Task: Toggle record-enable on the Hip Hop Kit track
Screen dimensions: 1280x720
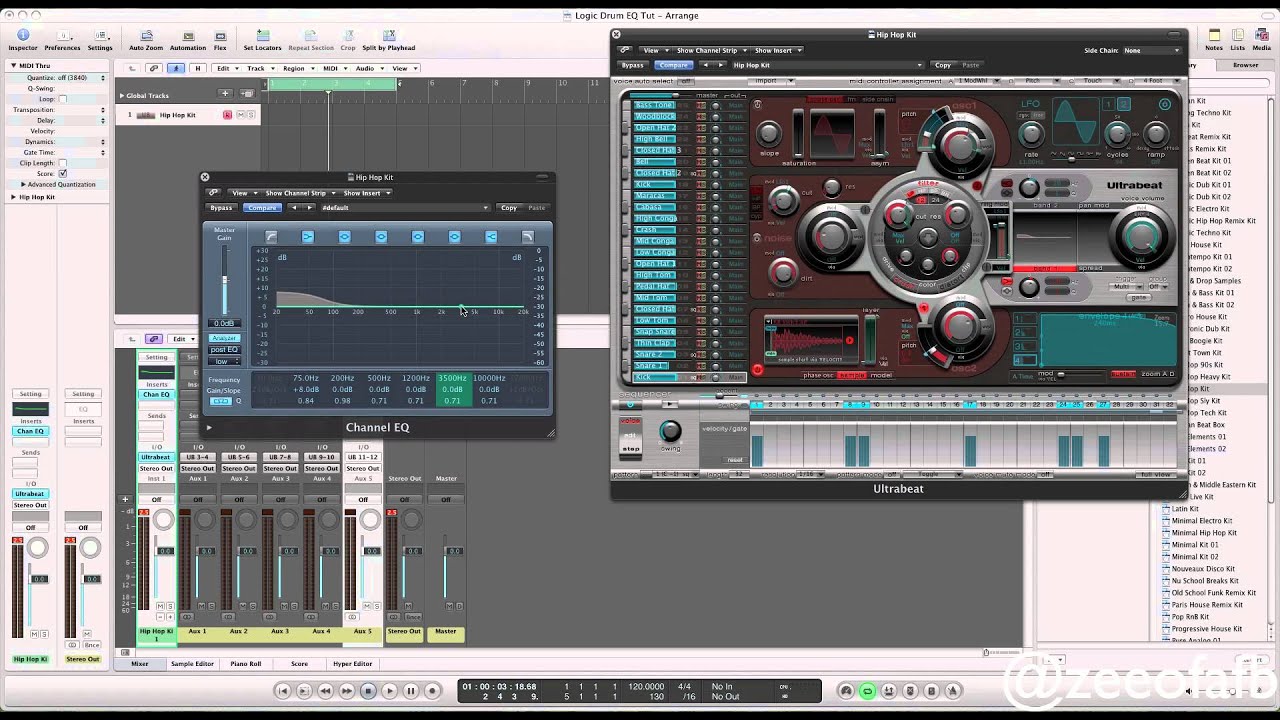Action: [x=227, y=115]
